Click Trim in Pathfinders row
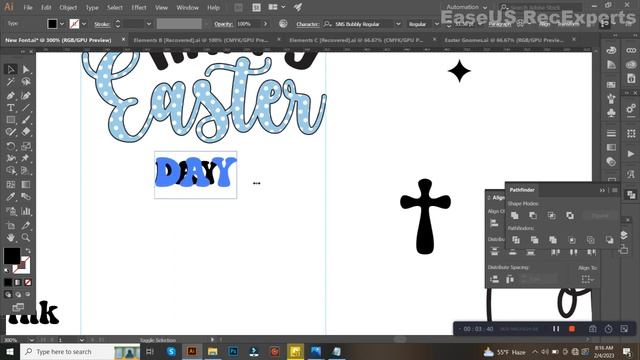Image resolution: width=640 pixels, height=360 pixels. [534, 240]
